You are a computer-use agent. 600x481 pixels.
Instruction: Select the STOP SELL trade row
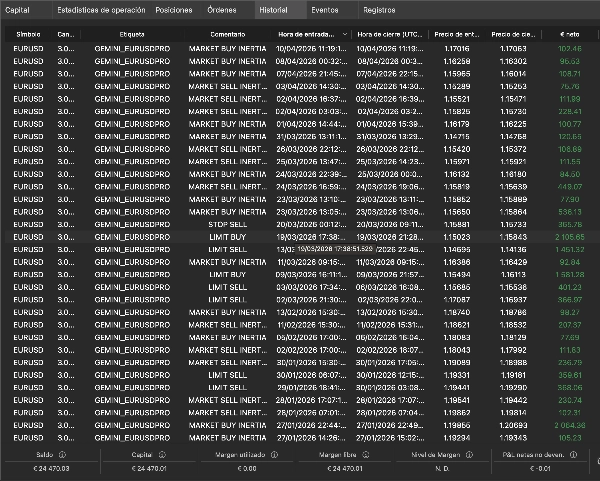227,225
